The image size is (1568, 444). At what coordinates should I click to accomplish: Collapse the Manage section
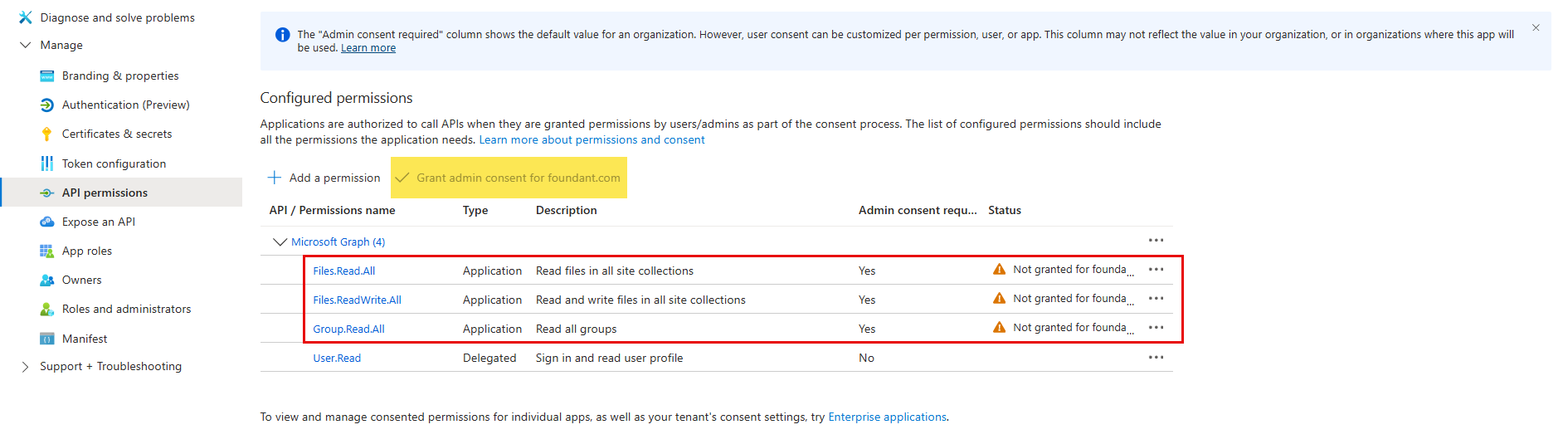pos(25,45)
